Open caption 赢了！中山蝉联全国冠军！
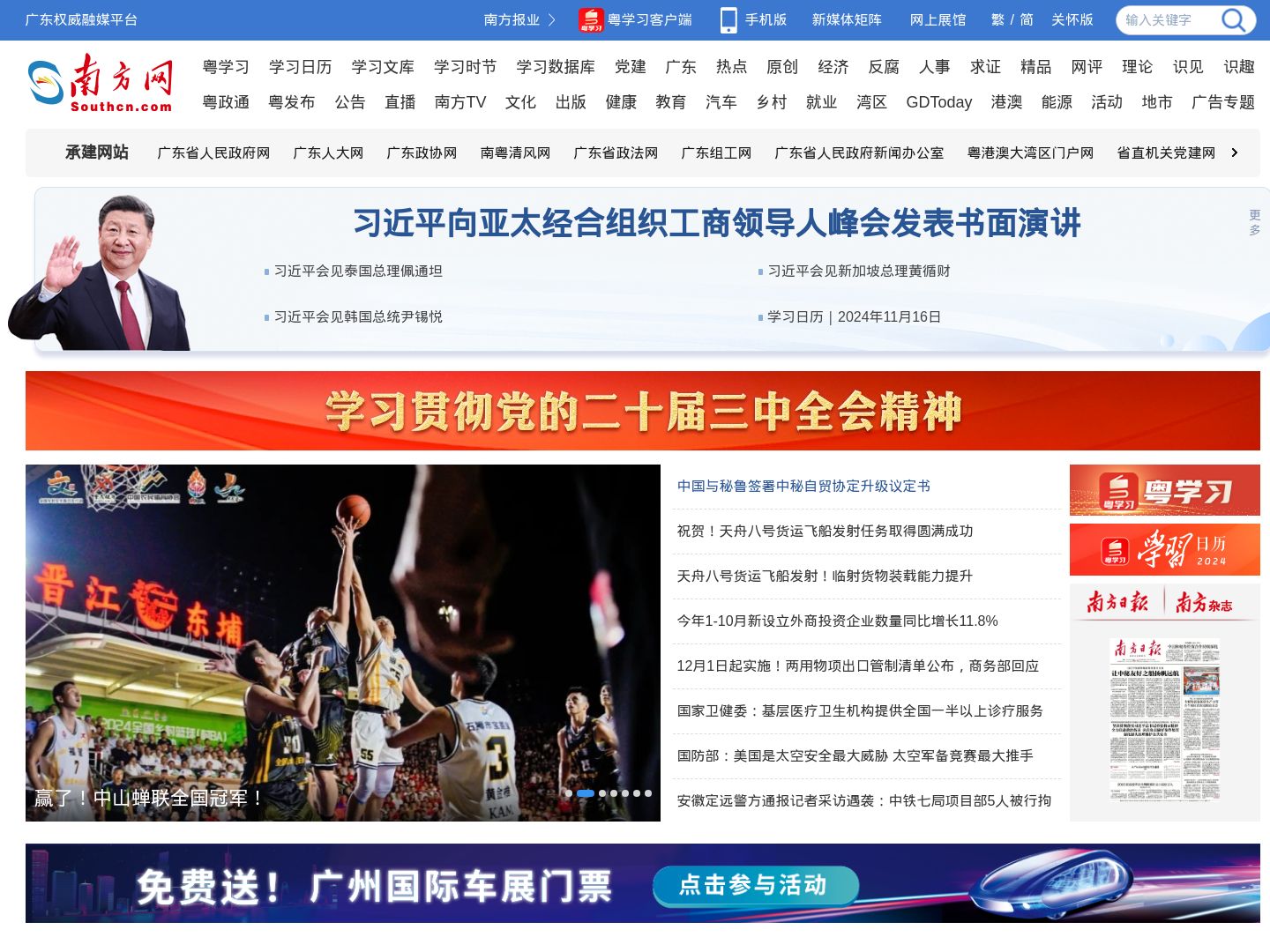Viewport: 1270px width, 952px height. point(150,798)
